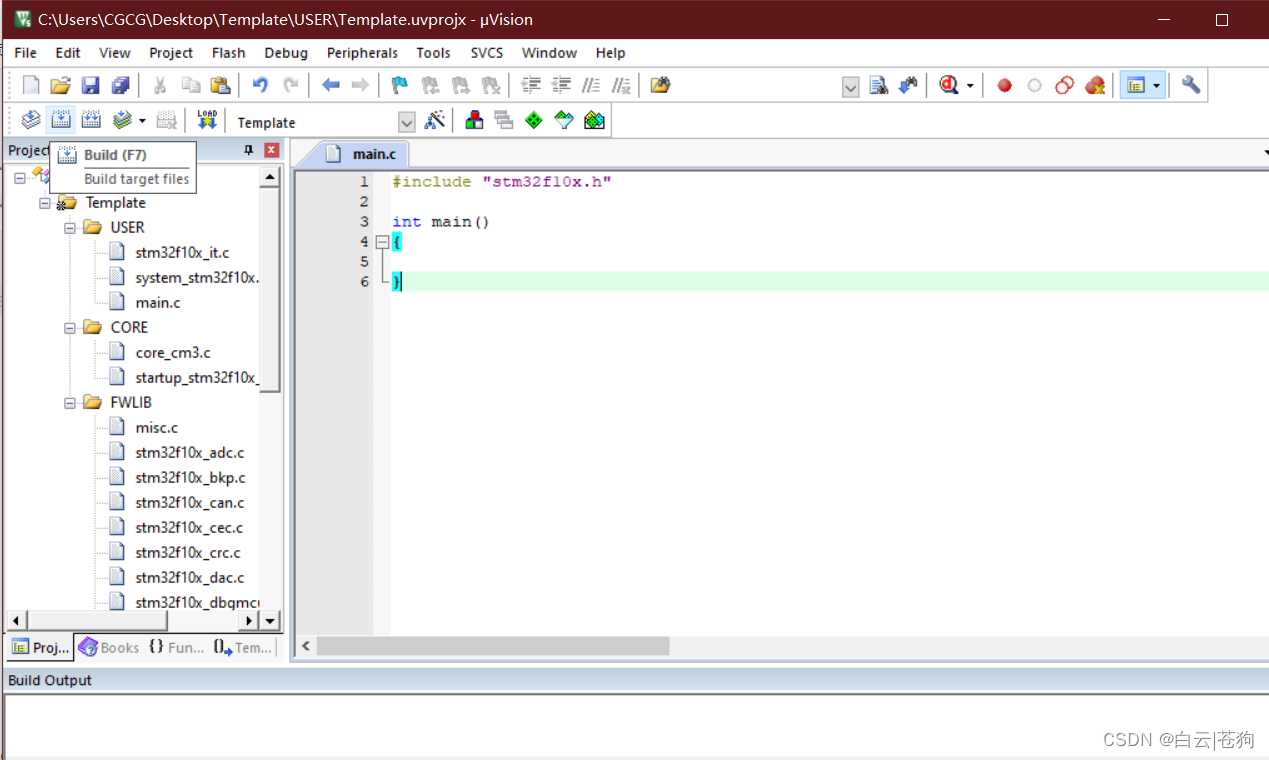This screenshot has height=760, width=1269.
Task: Save the current file
Action: tap(90, 85)
